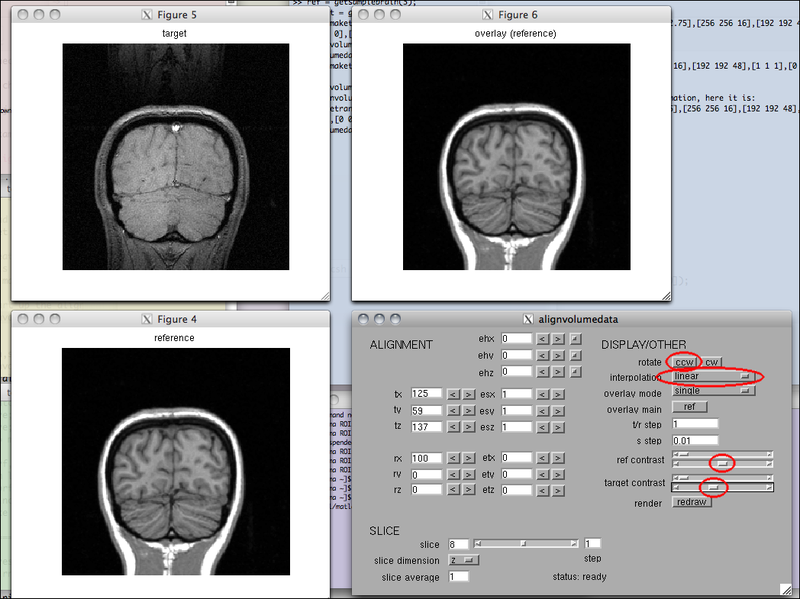The image size is (800, 599).
Task: Click the redraw render button
Action: pyautogui.click(x=691, y=502)
